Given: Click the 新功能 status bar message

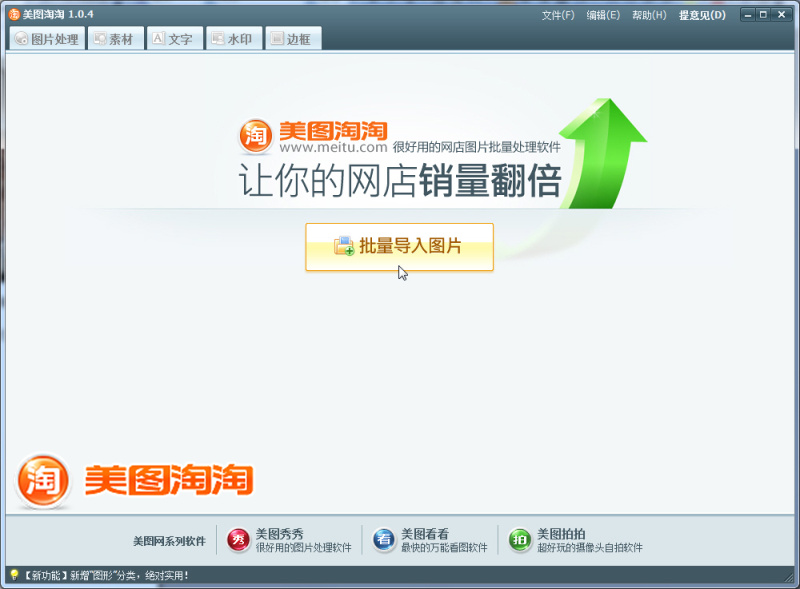Looking at the screenshot, I should pyautogui.click(x=107, y=576).
